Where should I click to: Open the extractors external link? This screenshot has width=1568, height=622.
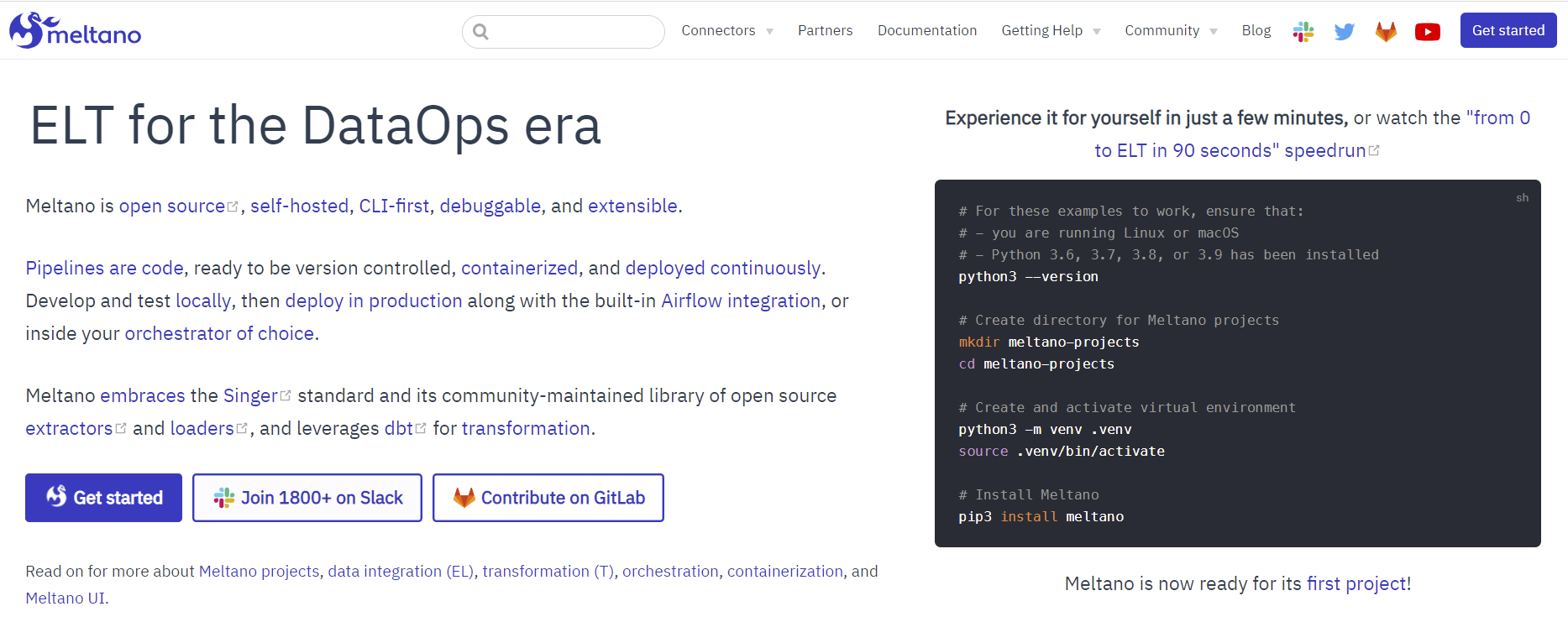pos(76,428)
